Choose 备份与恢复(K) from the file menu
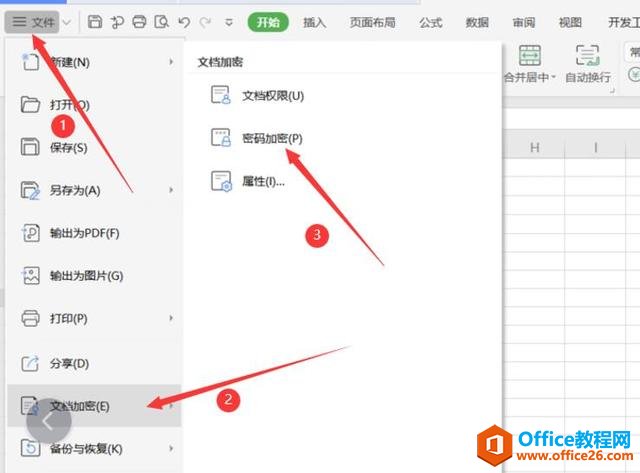This screenshot has width=640, height=473. (x=94, y=449)
